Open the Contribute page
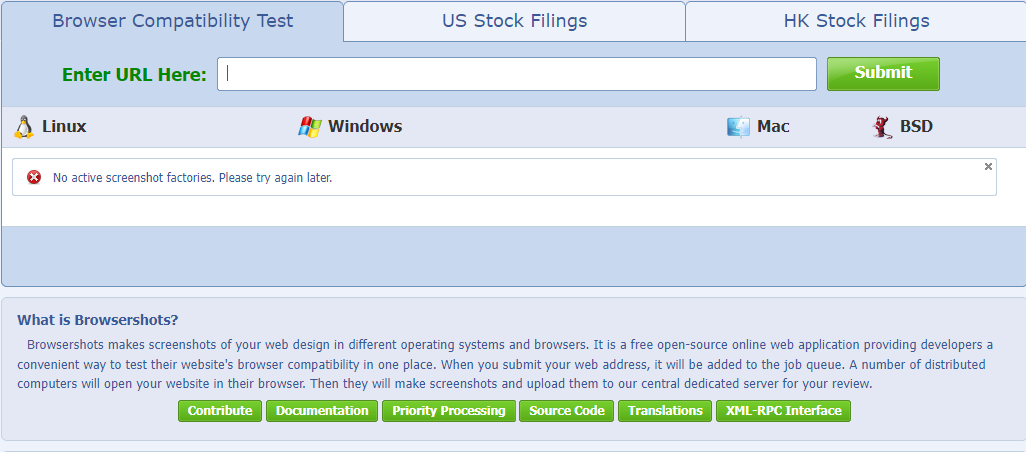Screen dimensions: 1026x452 220,411
